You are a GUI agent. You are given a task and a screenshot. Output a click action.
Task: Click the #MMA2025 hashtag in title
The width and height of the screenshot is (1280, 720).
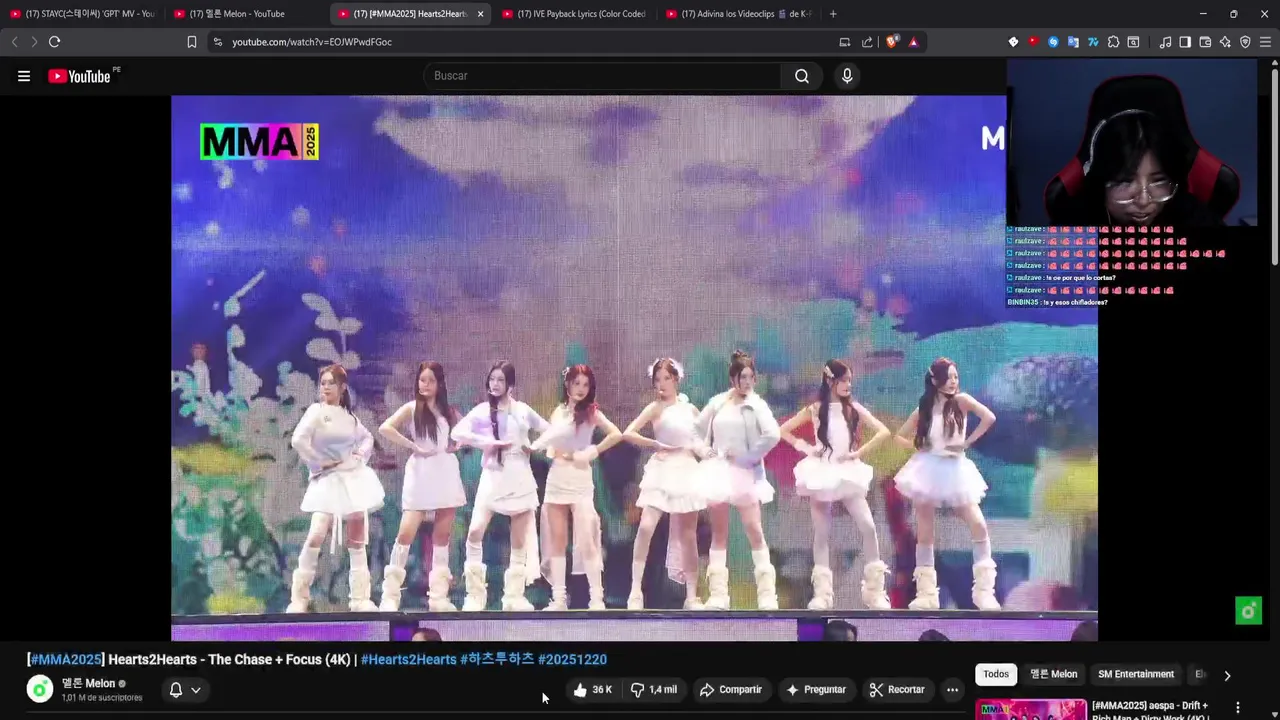(x=66, y=660)
